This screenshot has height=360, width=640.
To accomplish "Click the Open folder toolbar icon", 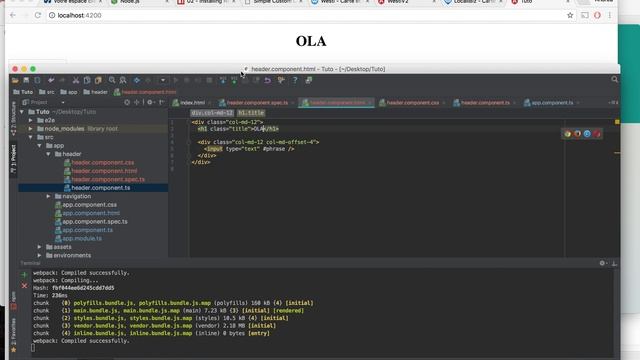I will [x=15, y=80].
